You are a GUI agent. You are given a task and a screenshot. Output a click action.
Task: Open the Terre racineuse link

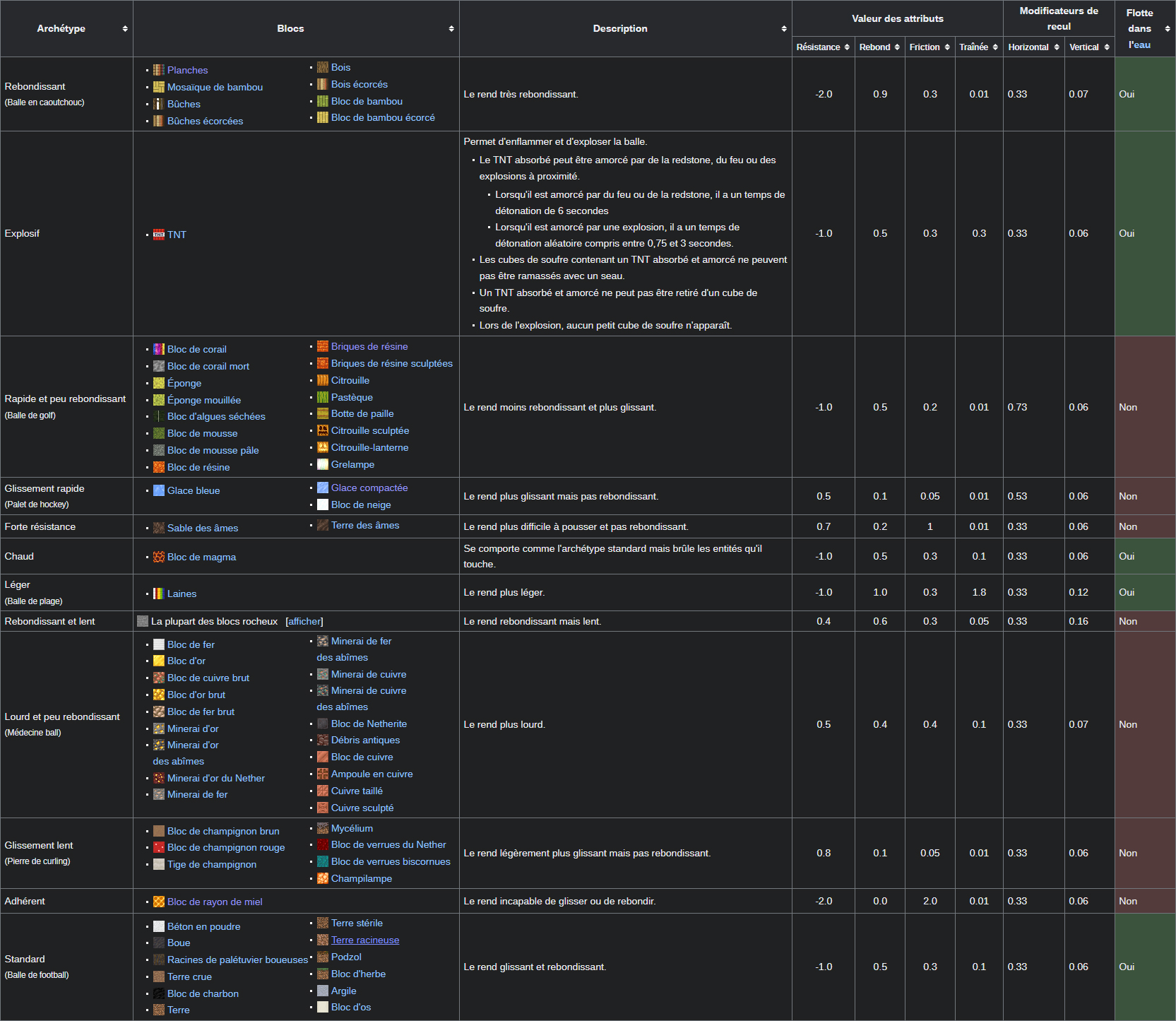(365, 940)
